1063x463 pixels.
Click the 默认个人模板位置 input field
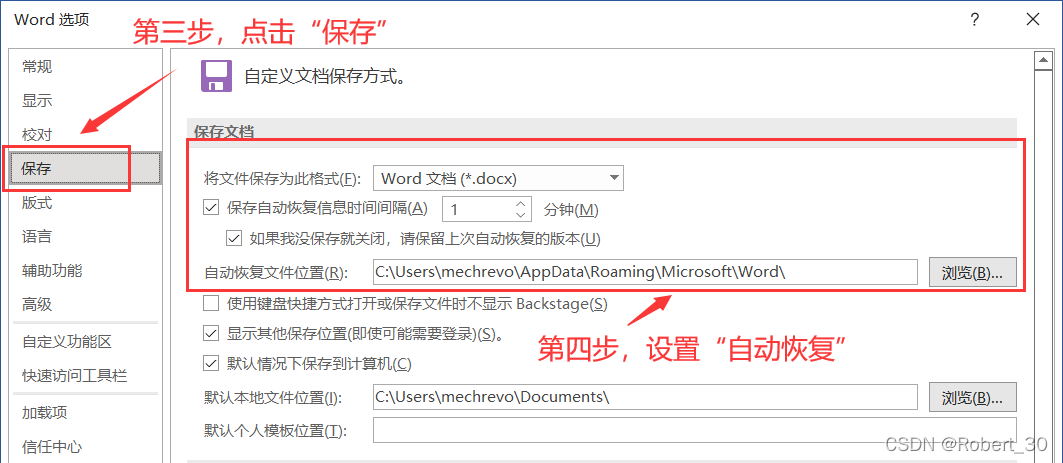click(694, 430)
